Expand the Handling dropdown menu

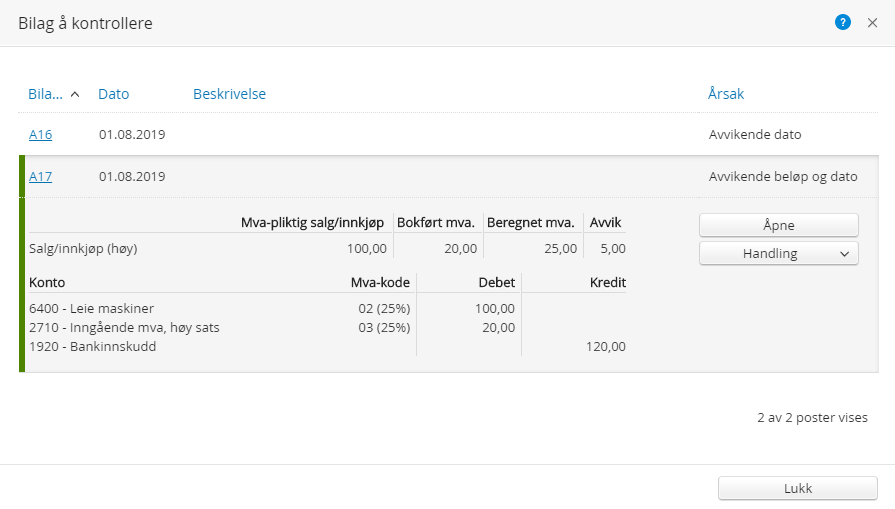778,254
